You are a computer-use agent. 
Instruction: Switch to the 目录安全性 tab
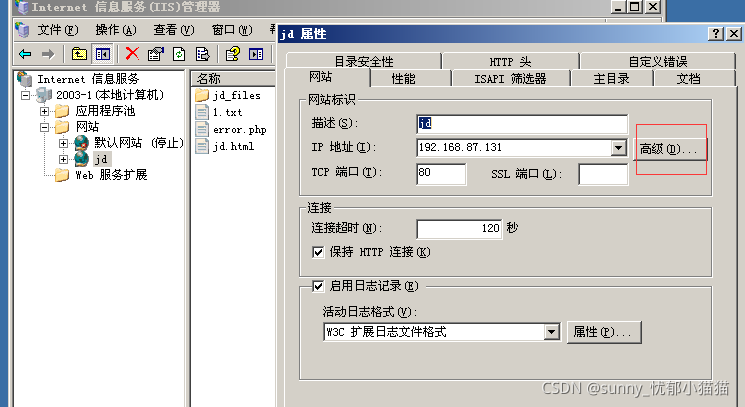364,62
